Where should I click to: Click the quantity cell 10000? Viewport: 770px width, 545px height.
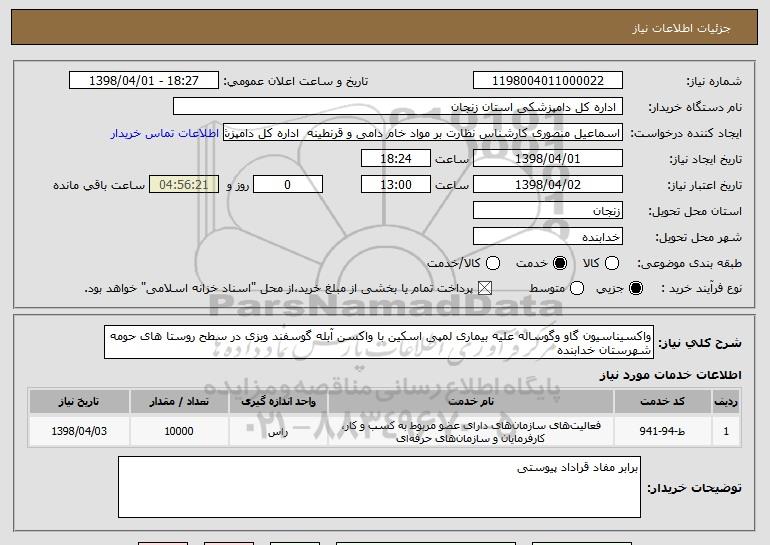pos(179,432)
